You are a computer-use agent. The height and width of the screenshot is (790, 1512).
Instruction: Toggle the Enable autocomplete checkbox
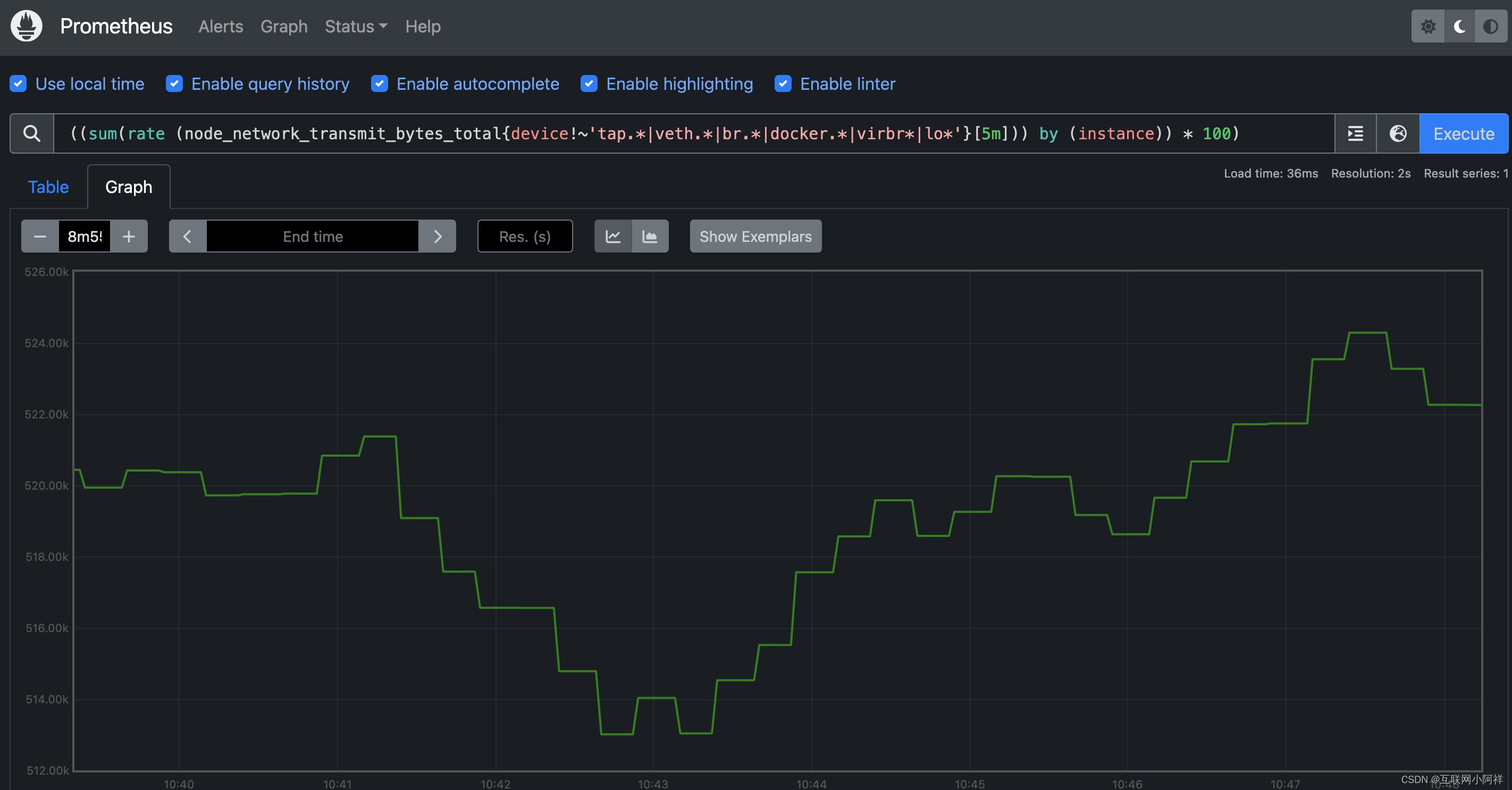pyautogui.click(x=379, y=83)
